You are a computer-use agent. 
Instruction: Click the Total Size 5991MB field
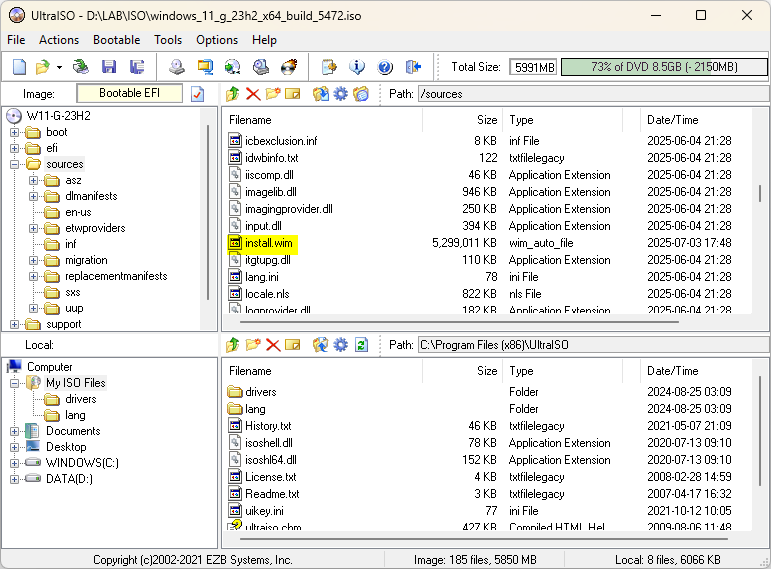click(533, 67)
